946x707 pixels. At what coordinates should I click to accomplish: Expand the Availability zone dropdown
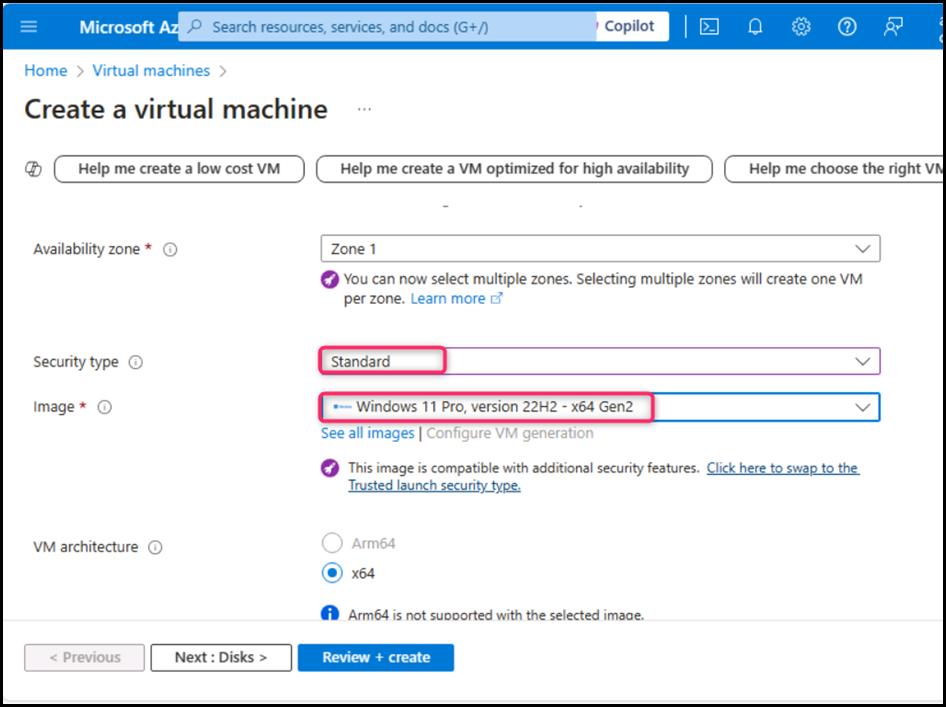point(600,249)
